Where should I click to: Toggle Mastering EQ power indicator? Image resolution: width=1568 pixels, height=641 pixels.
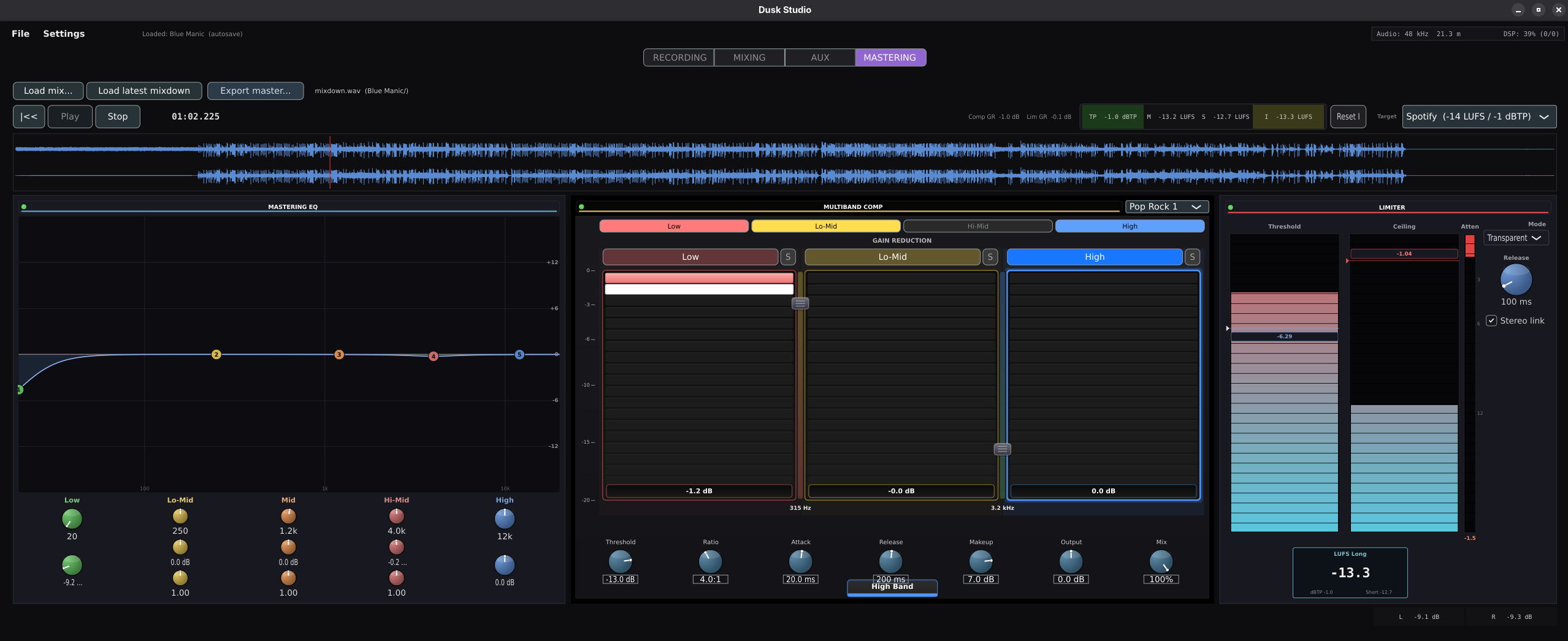[x=24, y=207]
